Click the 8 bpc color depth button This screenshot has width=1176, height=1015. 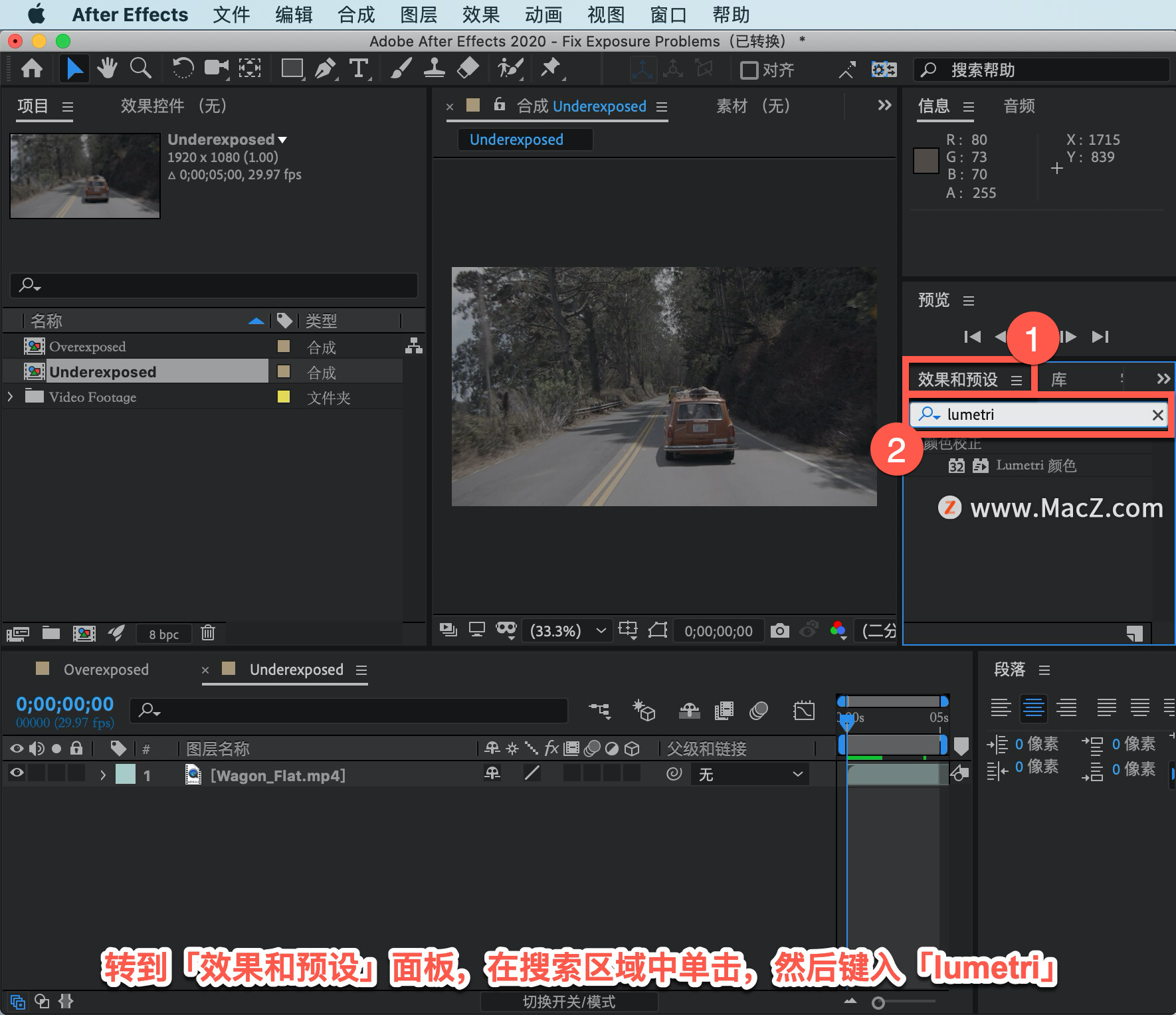point(164,634)
